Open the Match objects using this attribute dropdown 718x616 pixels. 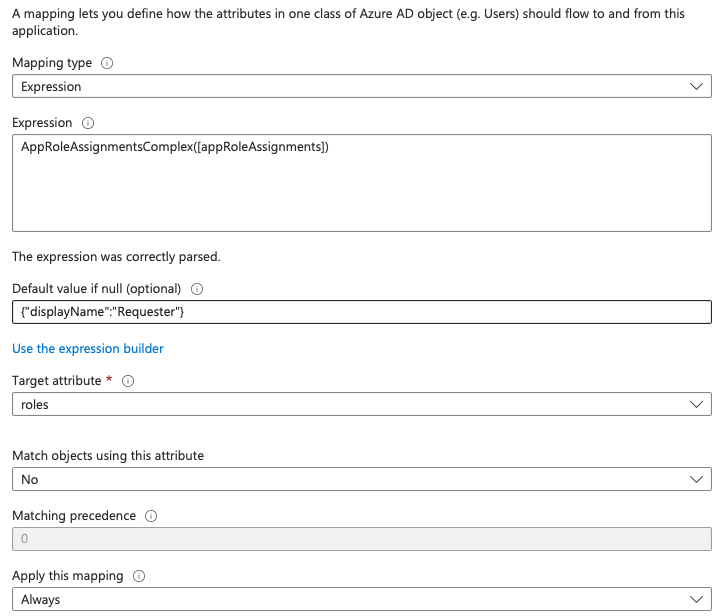click(361, 480)
